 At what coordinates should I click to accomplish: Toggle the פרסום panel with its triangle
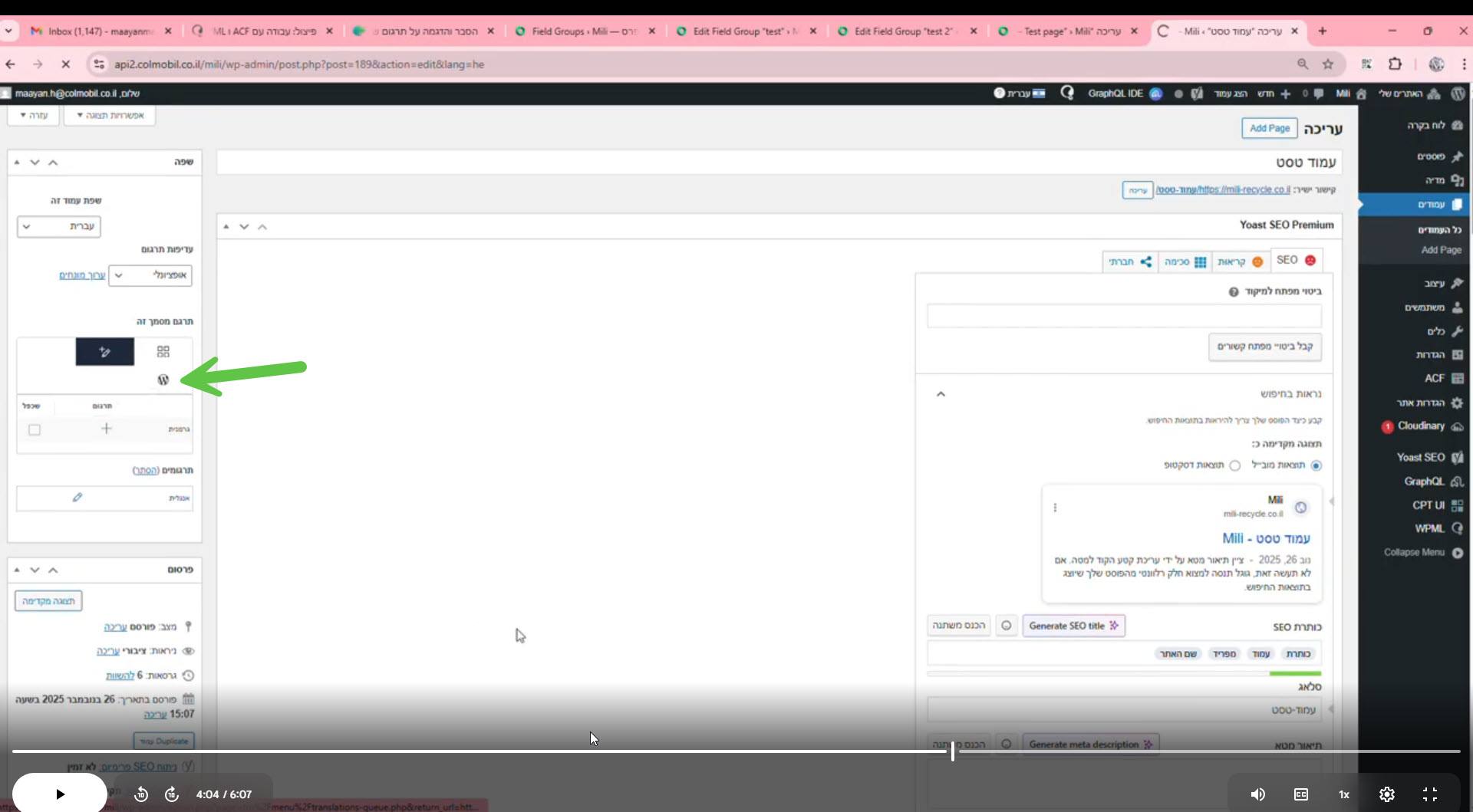[x=17, y=570]
